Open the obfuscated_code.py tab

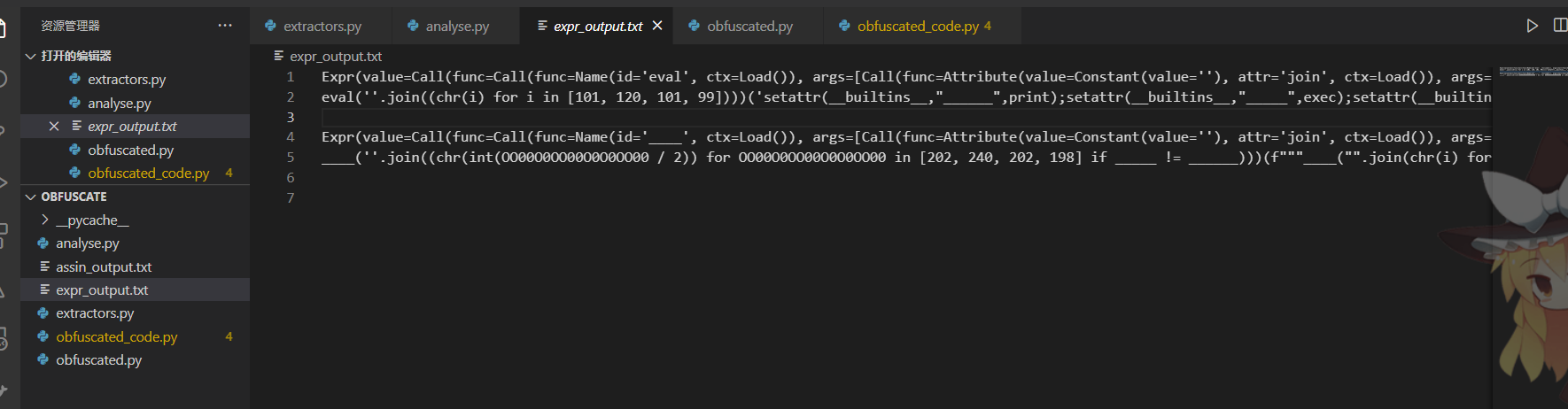click(x=917, y=27)
